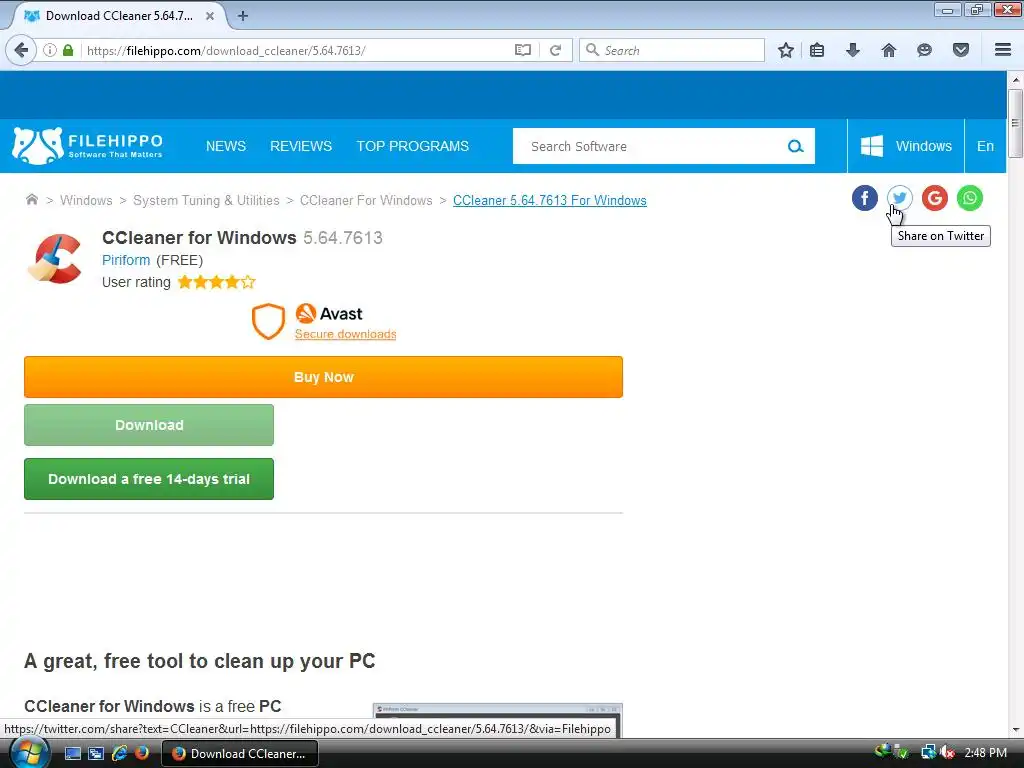Share on Twitter icon

[900, 198]
